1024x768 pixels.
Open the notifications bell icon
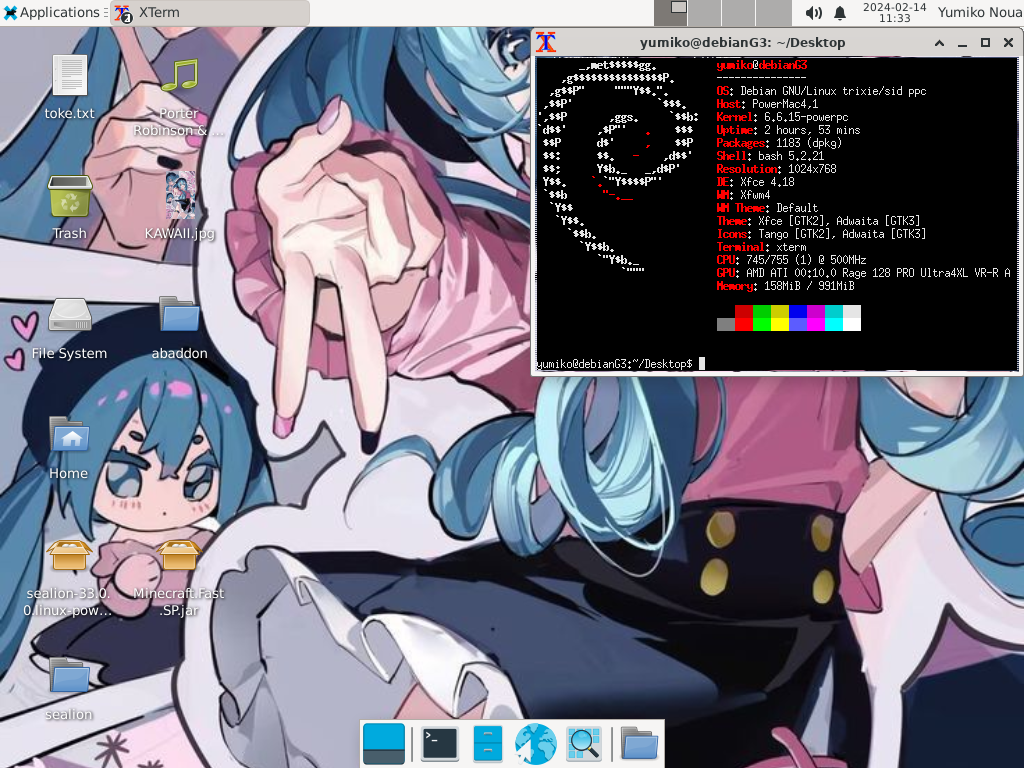coord(840,12)
